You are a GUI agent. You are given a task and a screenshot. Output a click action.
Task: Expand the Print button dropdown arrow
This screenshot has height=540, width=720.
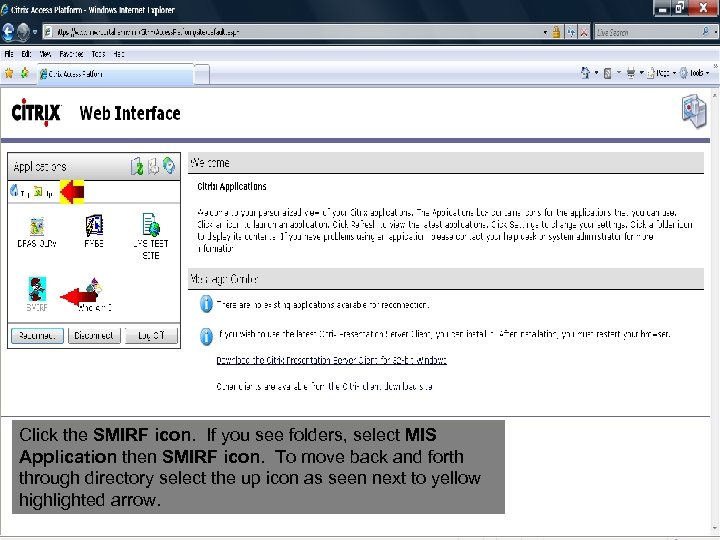pyautogui.click(x=641, y=73)
